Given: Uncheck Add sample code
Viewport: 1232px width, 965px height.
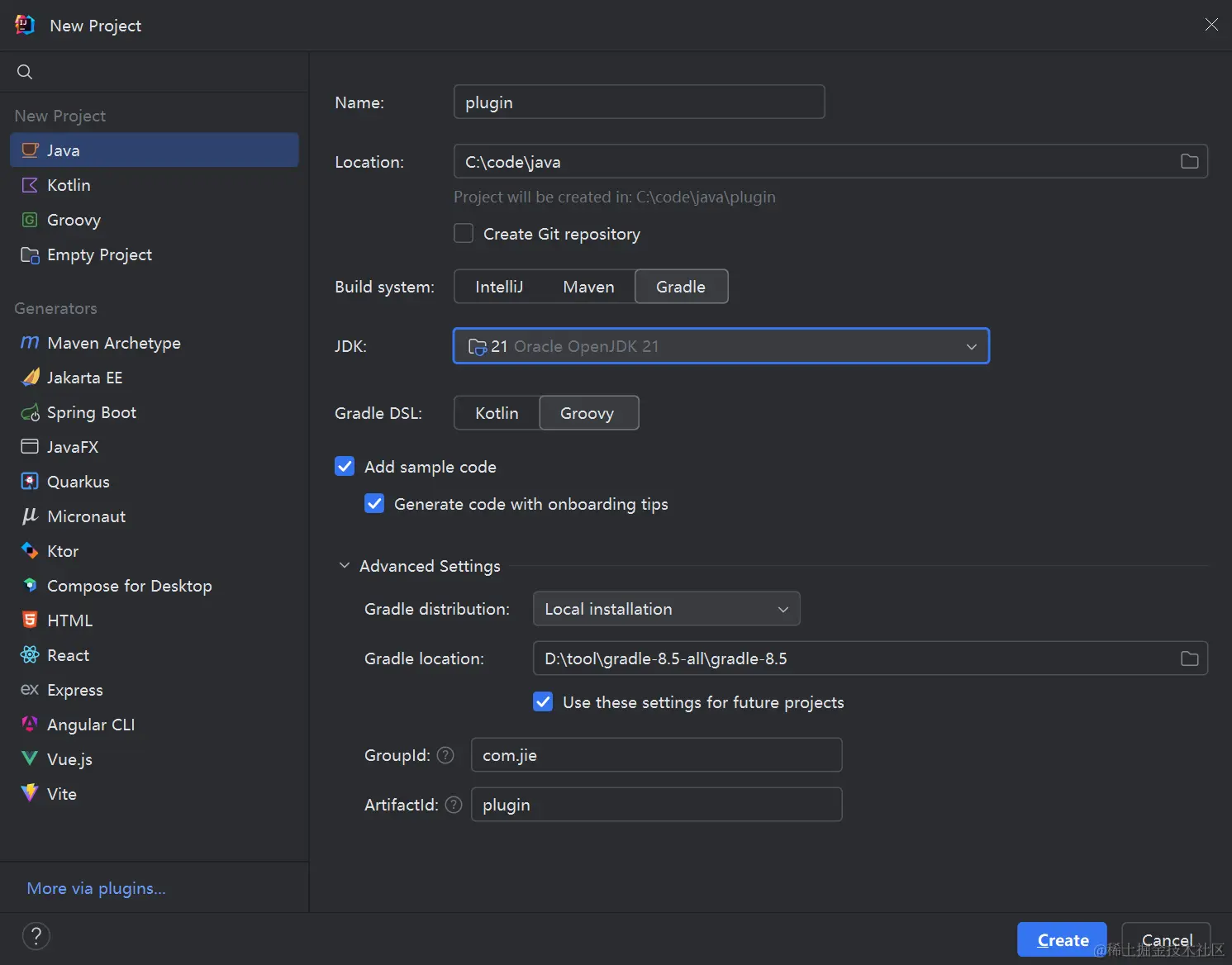Looking at the screenshot, I should pos(345,467).
